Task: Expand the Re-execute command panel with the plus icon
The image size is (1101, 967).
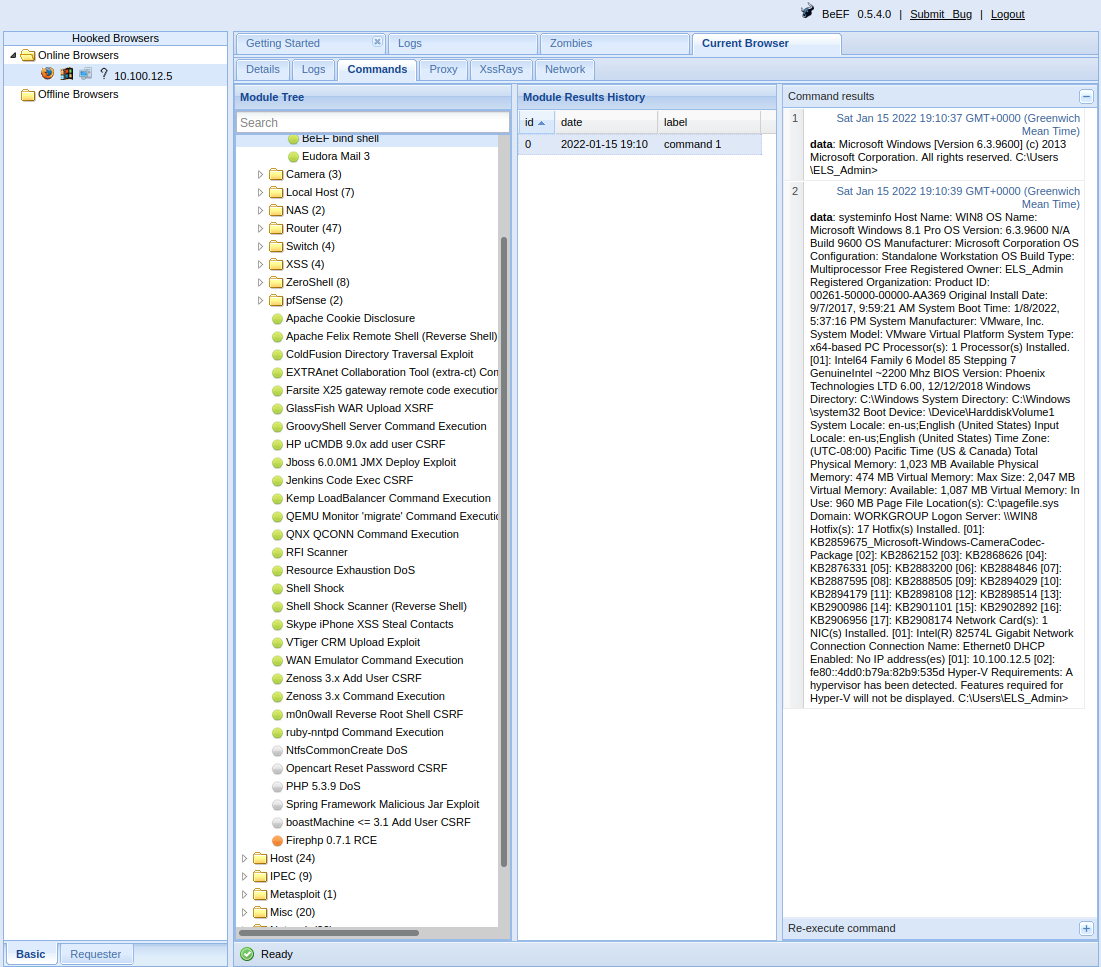Action: pos(1086,928)
